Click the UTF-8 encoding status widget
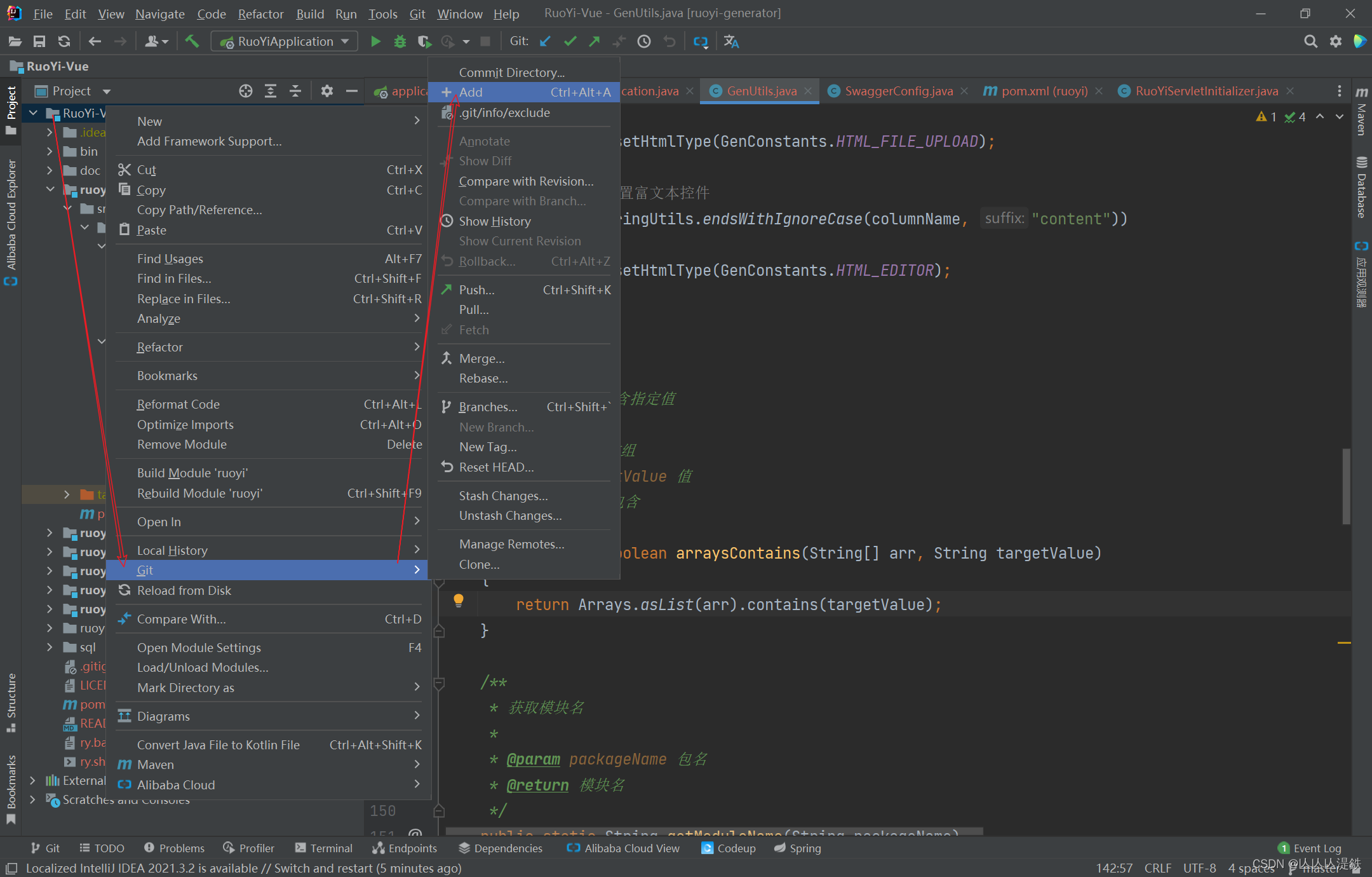 [x=1199, y=867]
